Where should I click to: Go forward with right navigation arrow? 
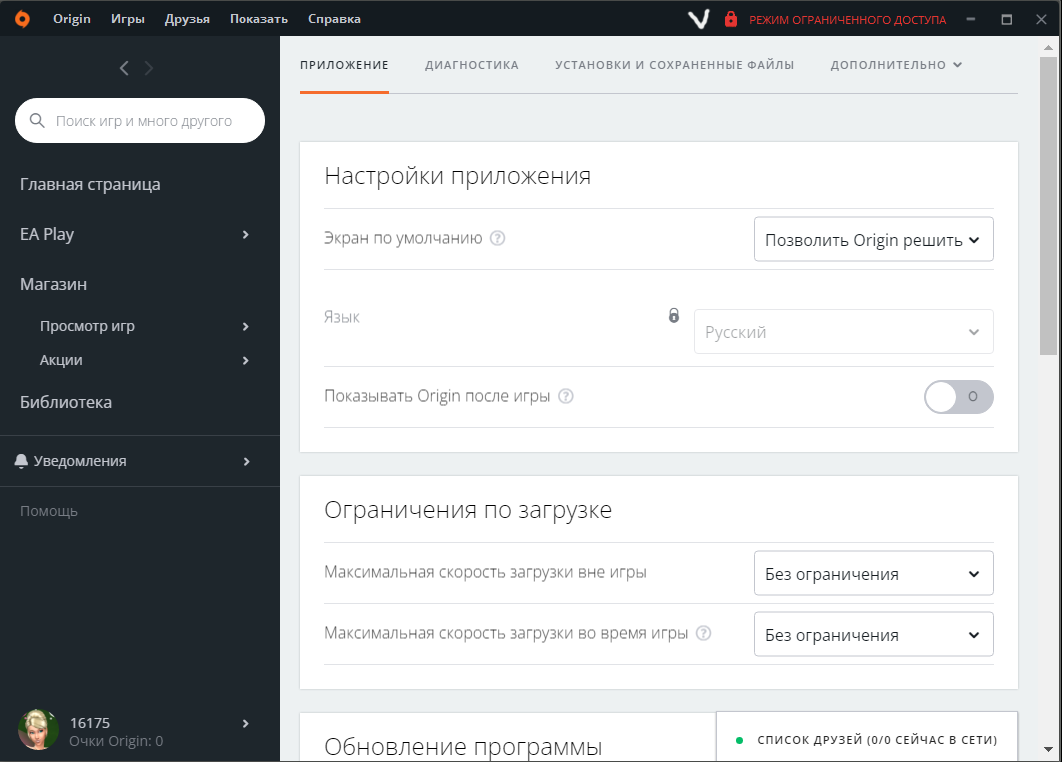(149, 68)
